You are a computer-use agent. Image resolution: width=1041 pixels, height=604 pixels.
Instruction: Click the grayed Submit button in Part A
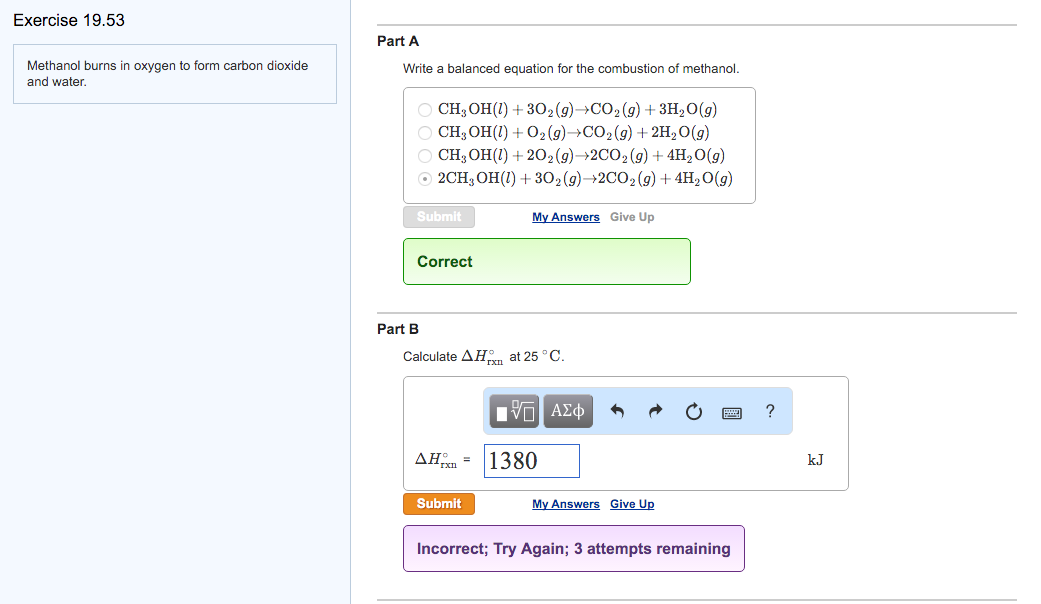tap(439, 217)
